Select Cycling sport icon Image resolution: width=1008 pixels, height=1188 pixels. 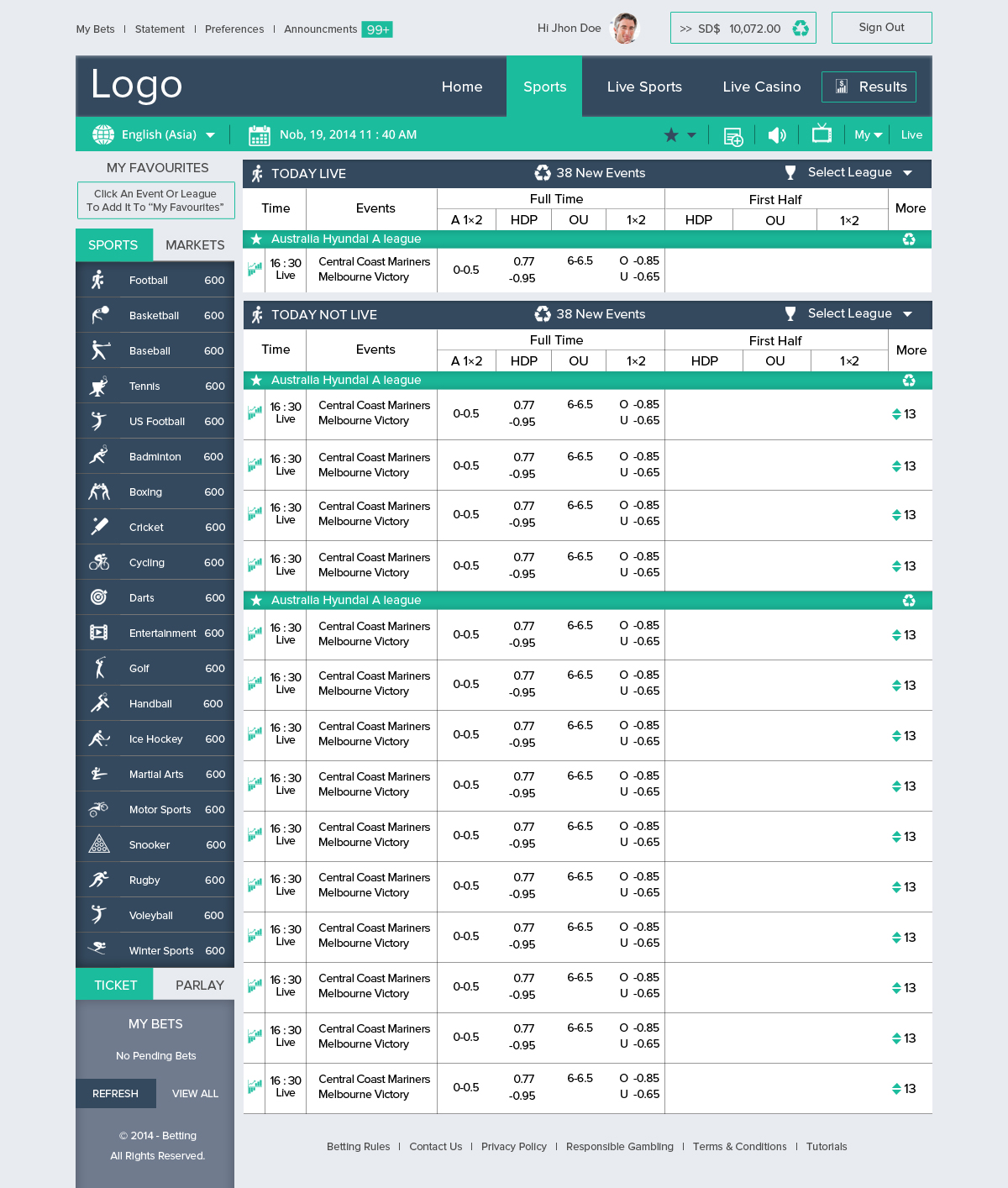[99, 562]
